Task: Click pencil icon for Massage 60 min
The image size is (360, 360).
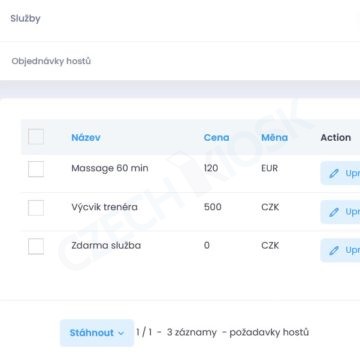Action: 334,173
